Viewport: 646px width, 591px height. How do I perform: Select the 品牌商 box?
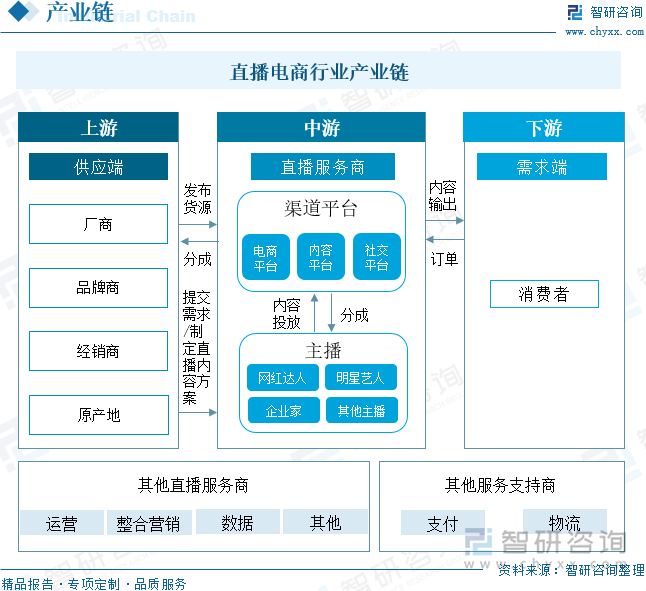point(98,288)
